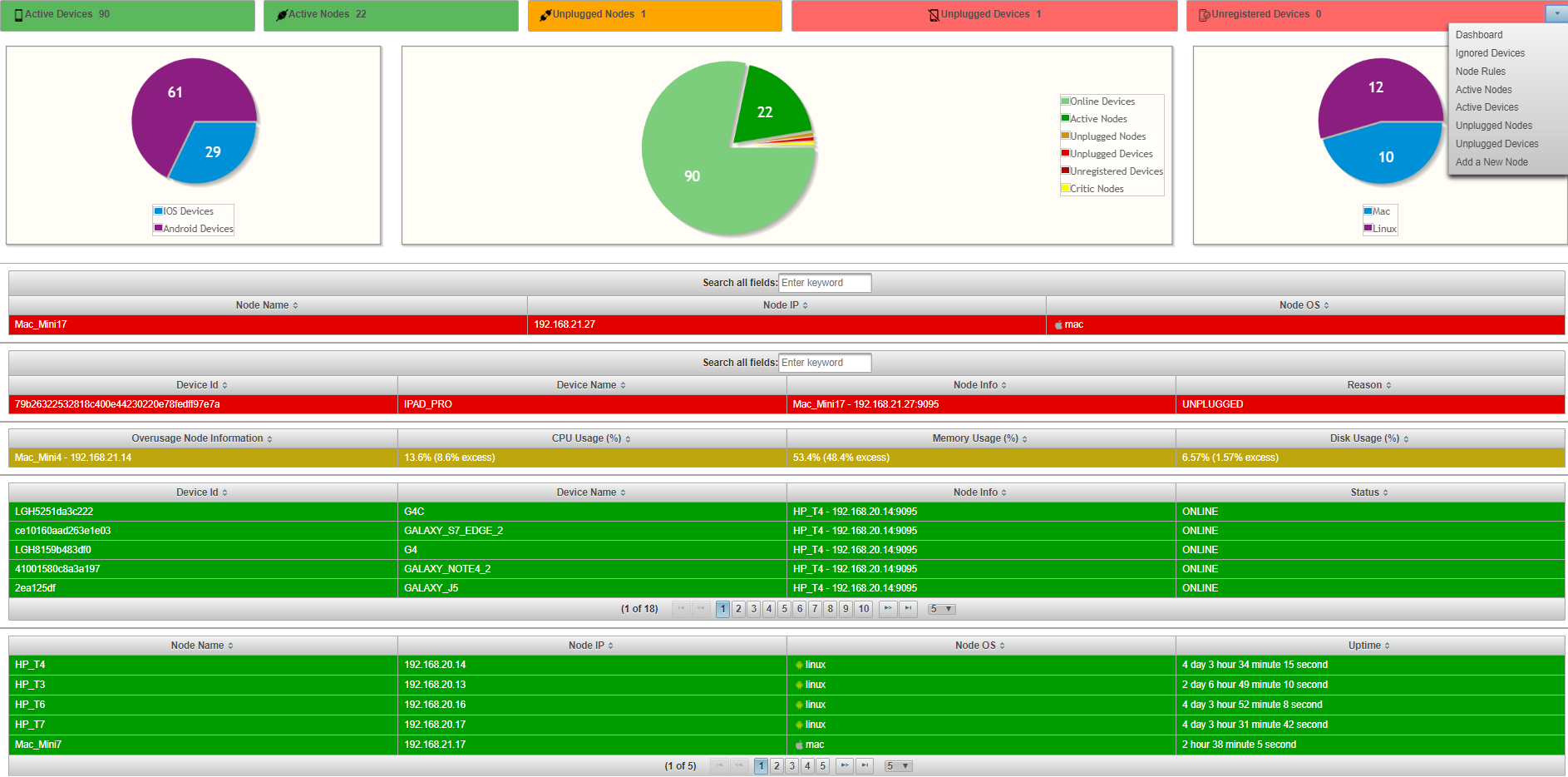
Task: Click the Unplugged Nodes plug icon
Action: click(545, 15)
